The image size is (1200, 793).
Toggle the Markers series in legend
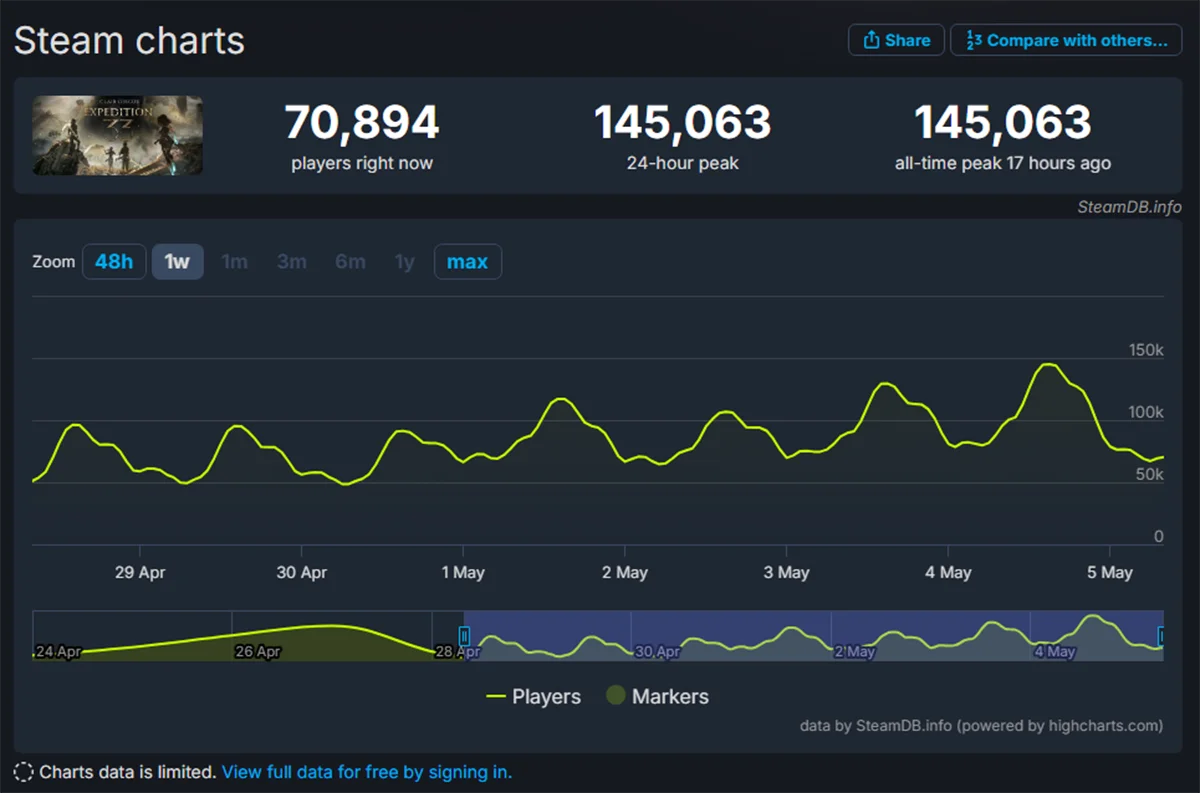point(657,697)
